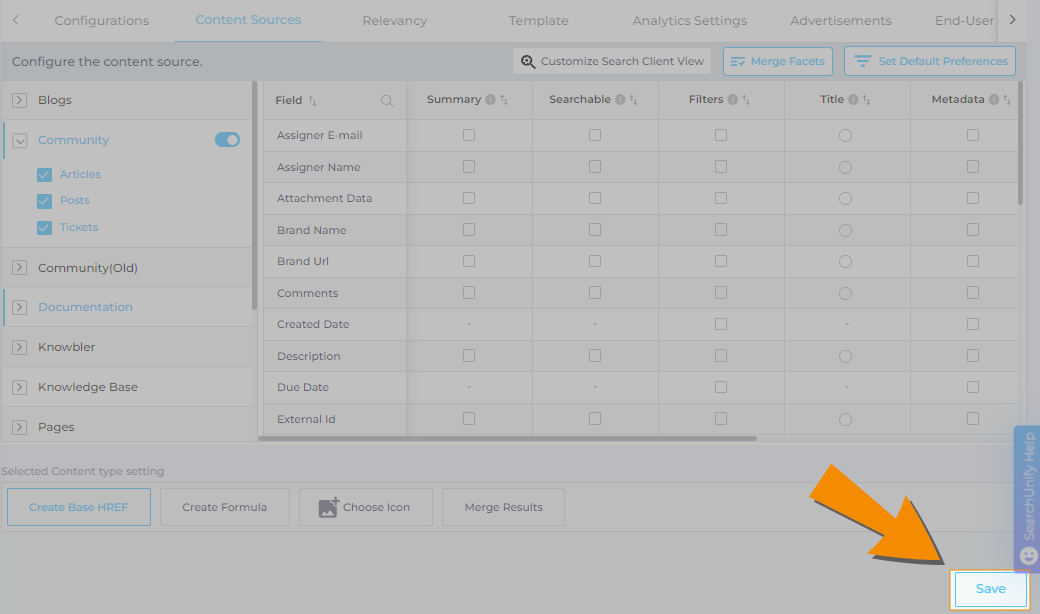Open the SearchUnify Help side widget
This screenshot has height=614, width=1040.
coord(1027,498)
